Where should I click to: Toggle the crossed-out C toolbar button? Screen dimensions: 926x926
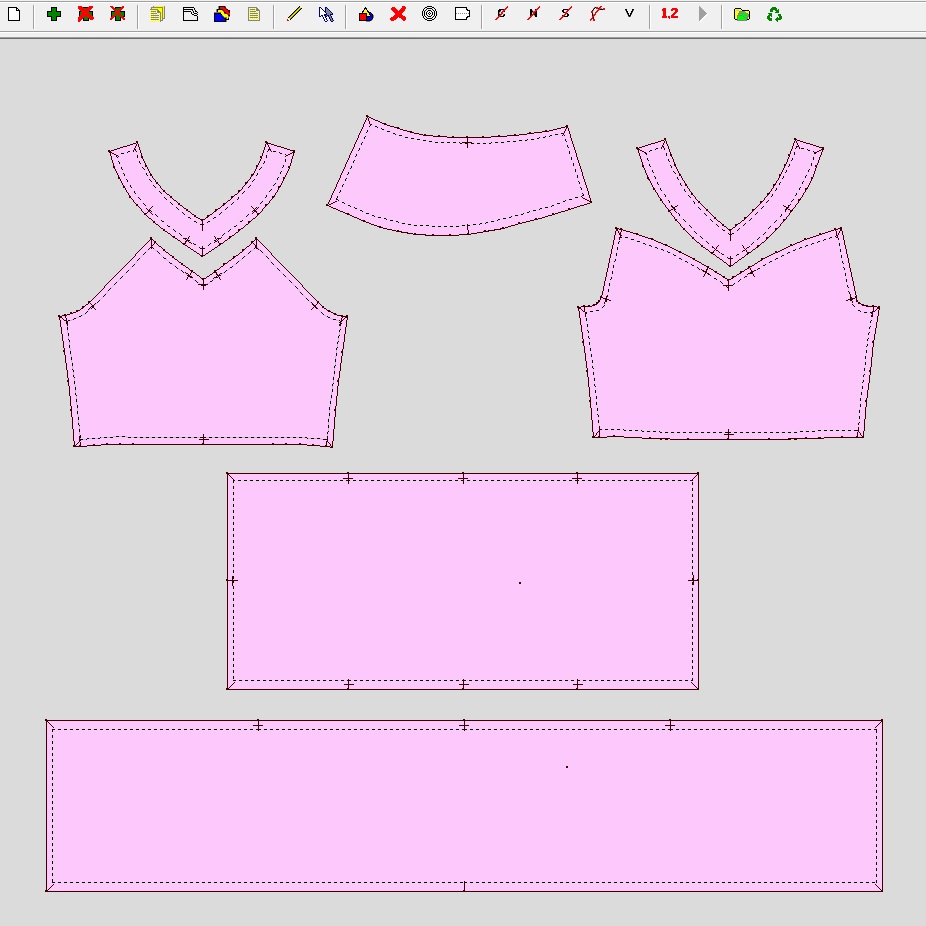pos(501,14)
